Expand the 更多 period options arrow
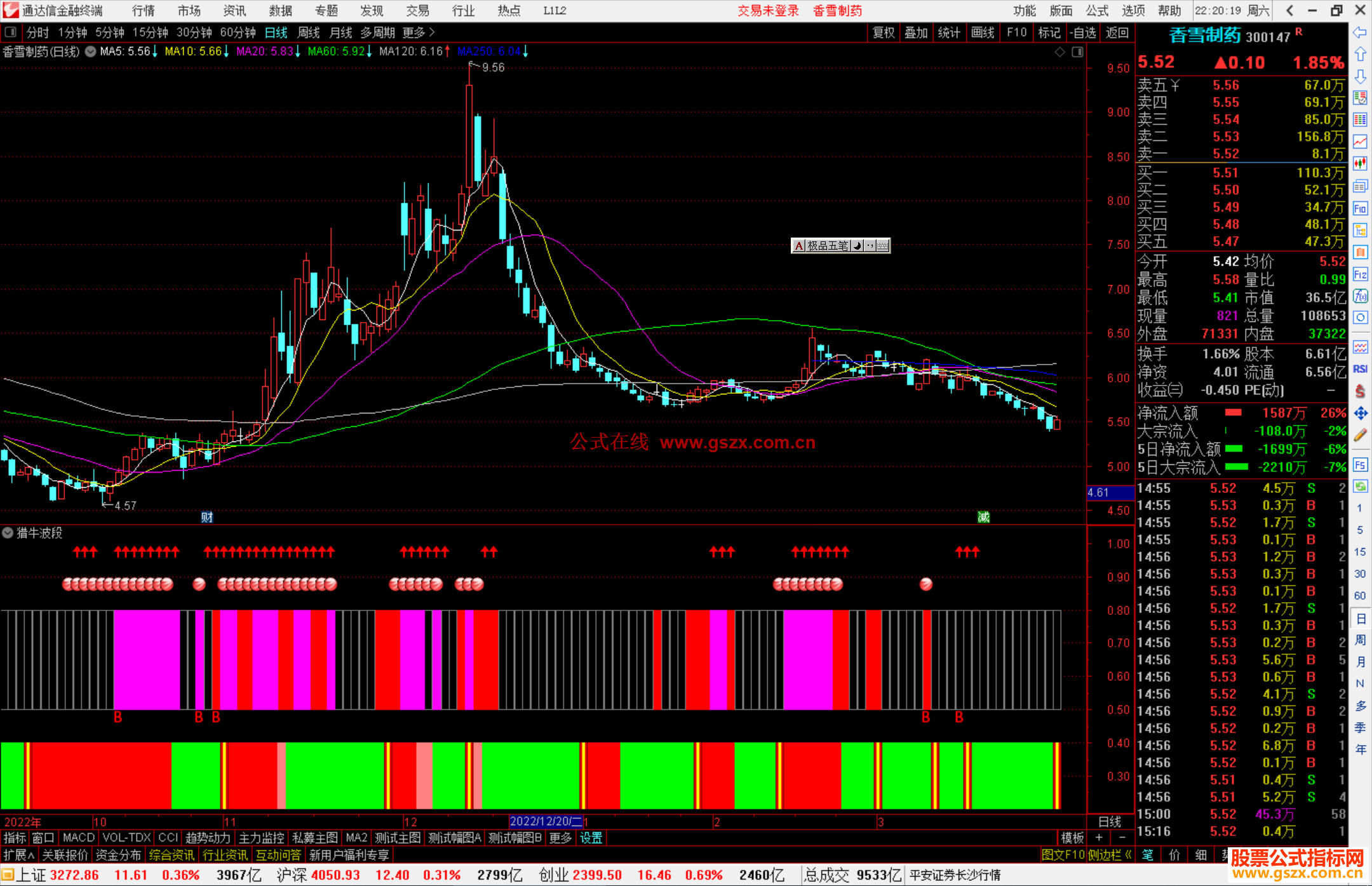 tap(432, 32)
